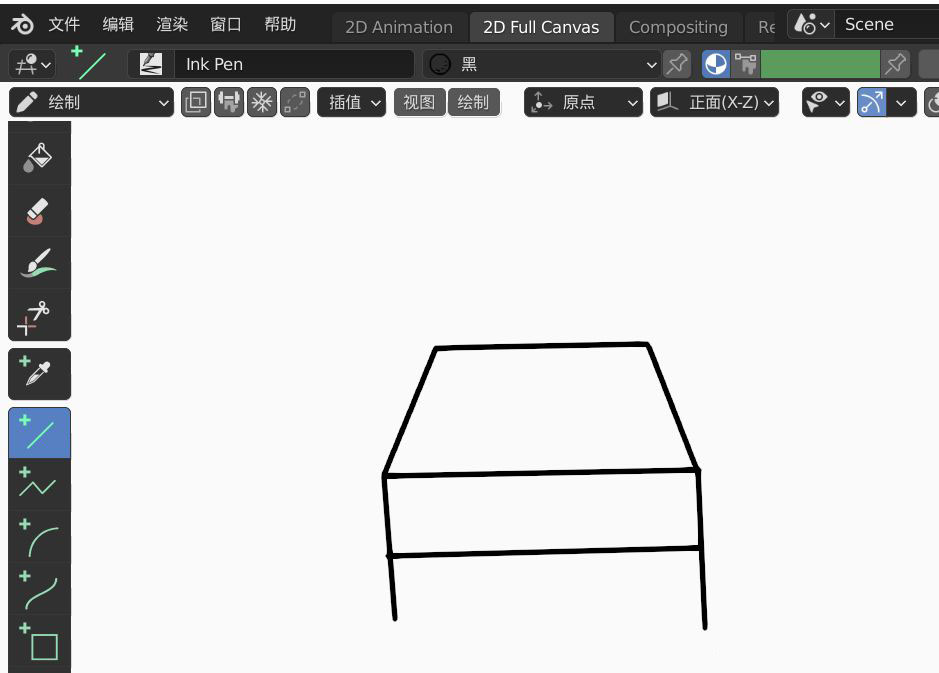939x673 pixels.
Task: Click the 视图 button in the header
Action: (419, 102)
